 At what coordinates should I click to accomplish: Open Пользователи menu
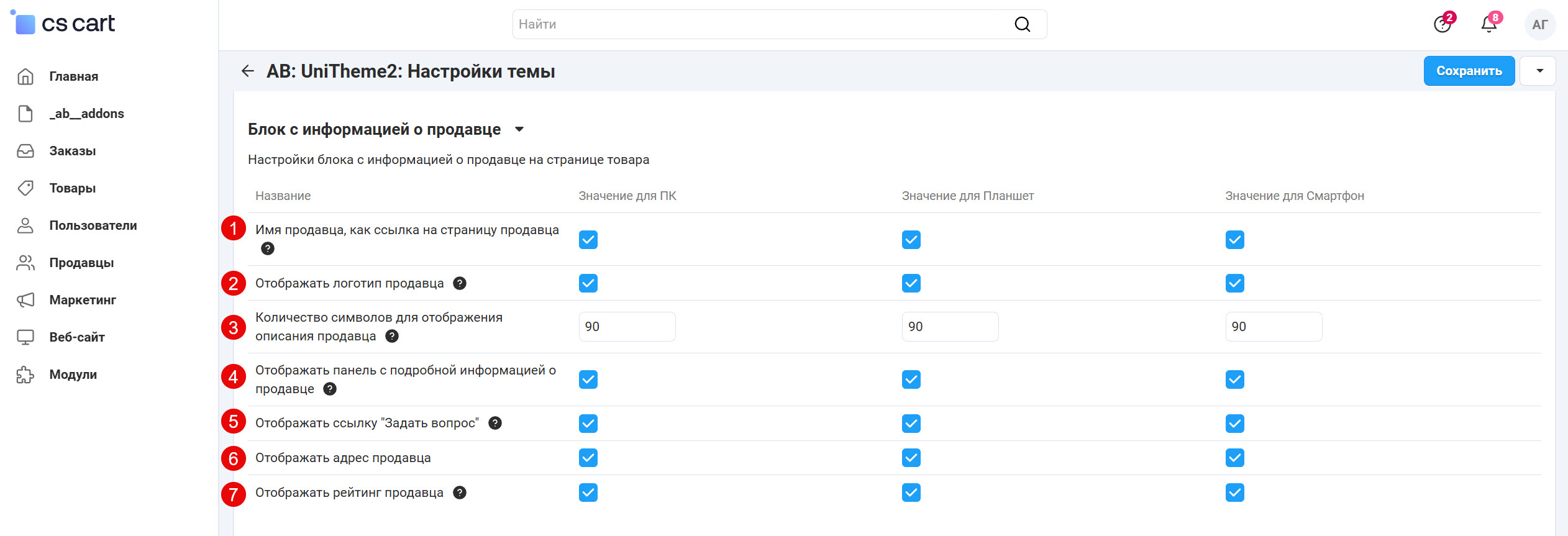pos(93,225)
